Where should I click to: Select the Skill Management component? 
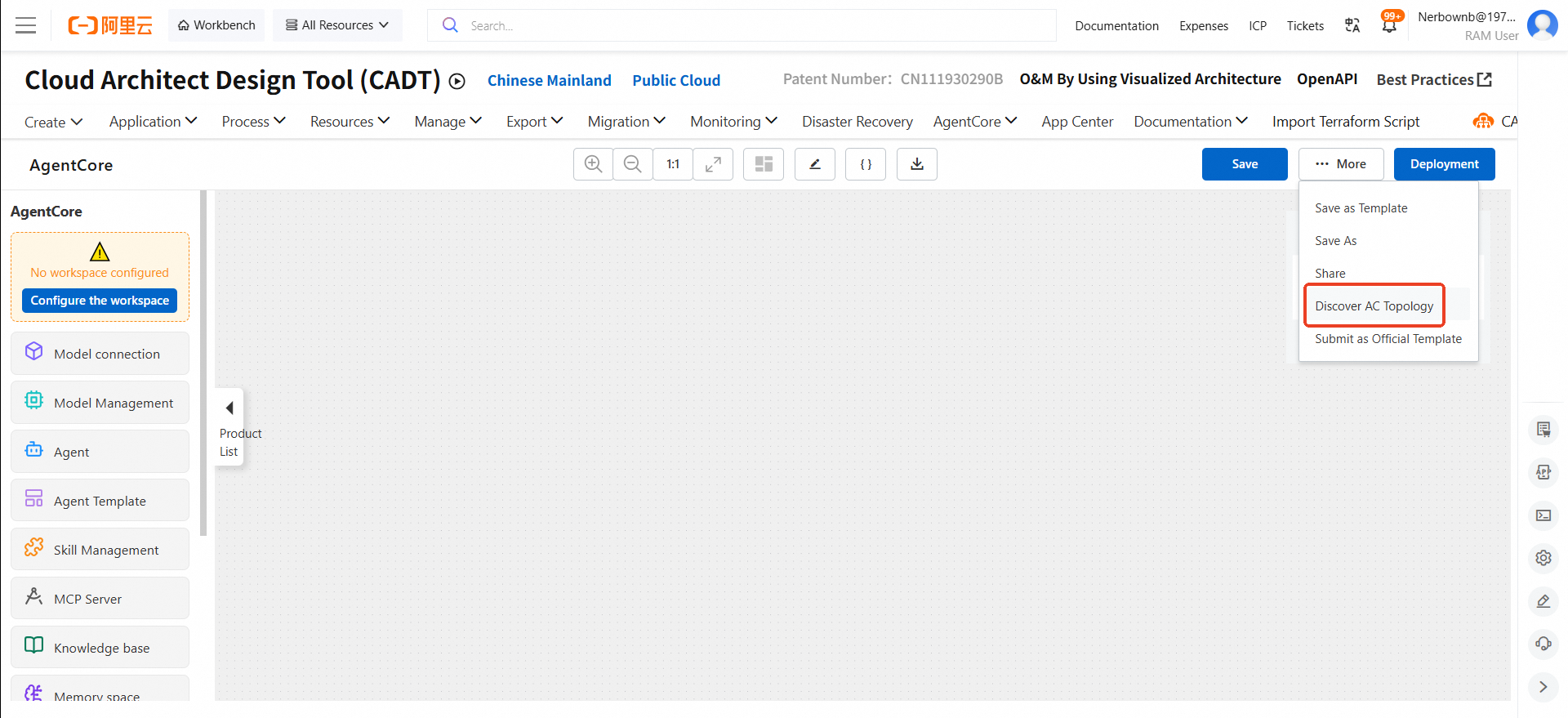100,550
